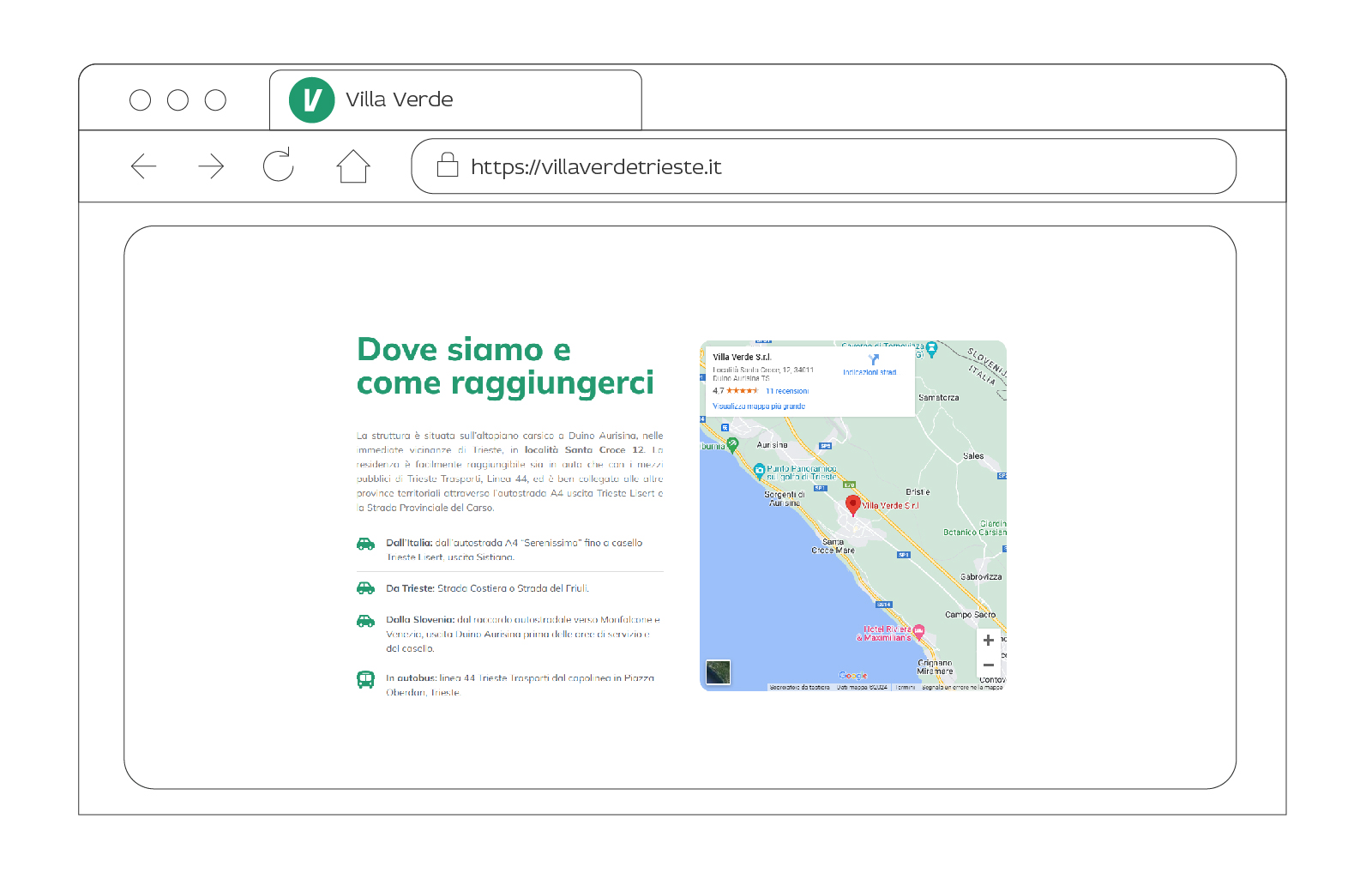Click the red Villa Verde map pin

point(852,504)
